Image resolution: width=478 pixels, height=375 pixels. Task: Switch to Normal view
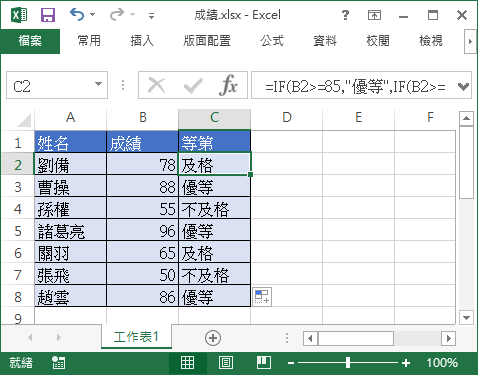tap(187, 363)
